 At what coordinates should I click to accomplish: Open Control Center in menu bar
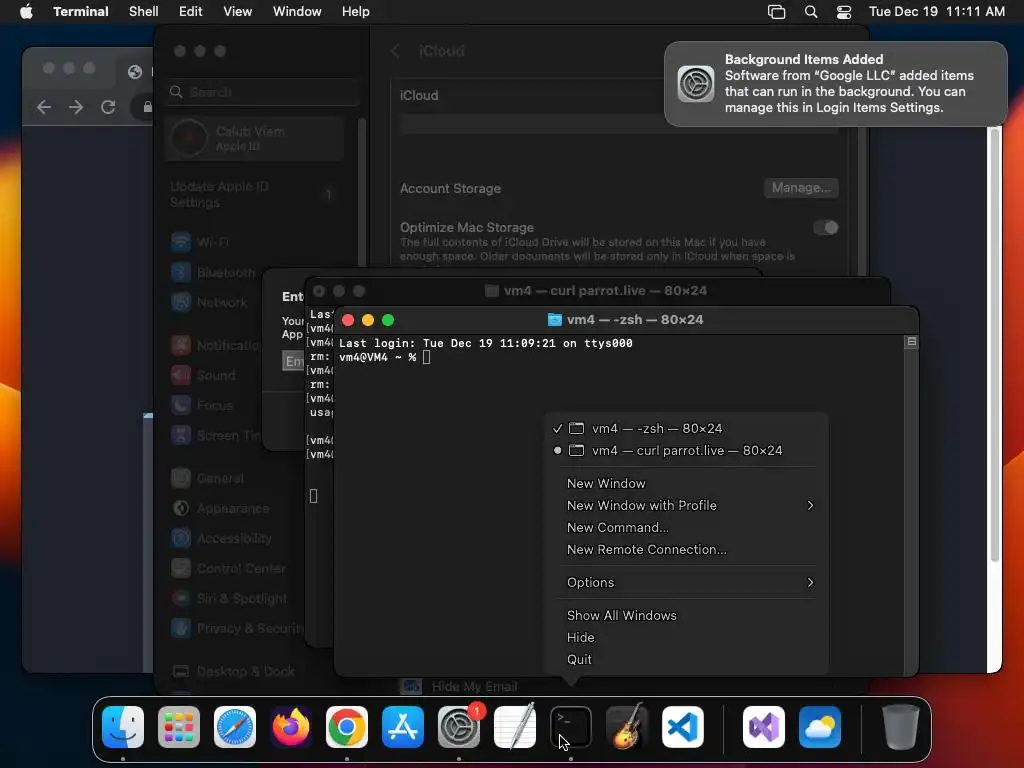click(x=844, y=12)
